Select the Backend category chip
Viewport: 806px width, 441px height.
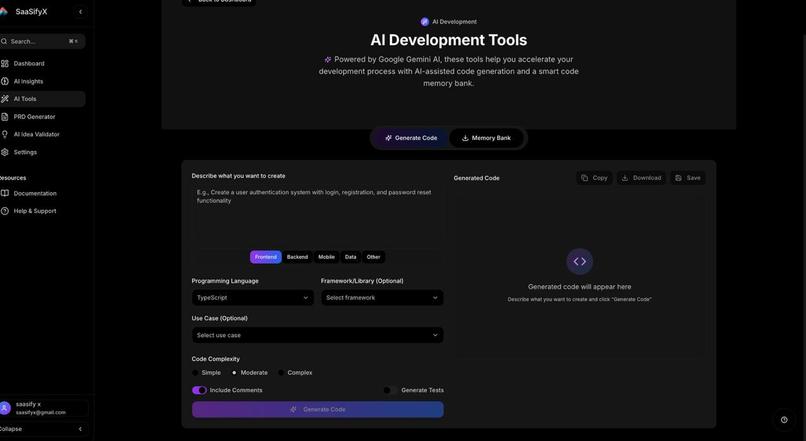tap(297, 257)
